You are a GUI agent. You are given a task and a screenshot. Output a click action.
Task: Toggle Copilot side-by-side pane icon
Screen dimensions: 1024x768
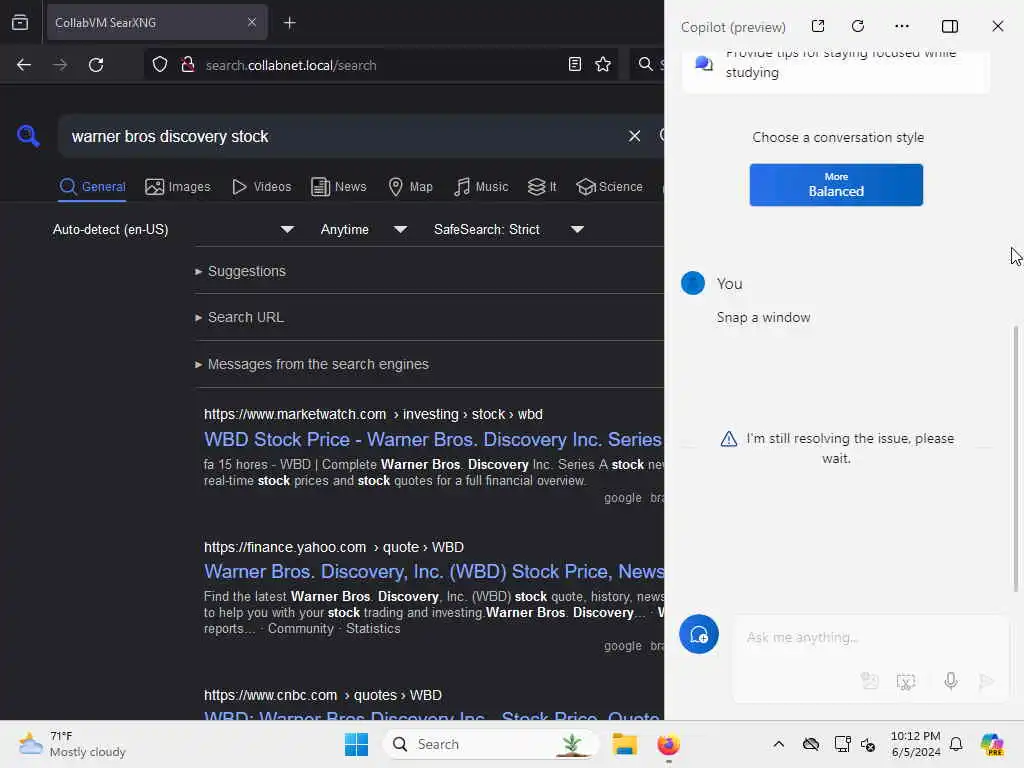[x=950, y=26]
